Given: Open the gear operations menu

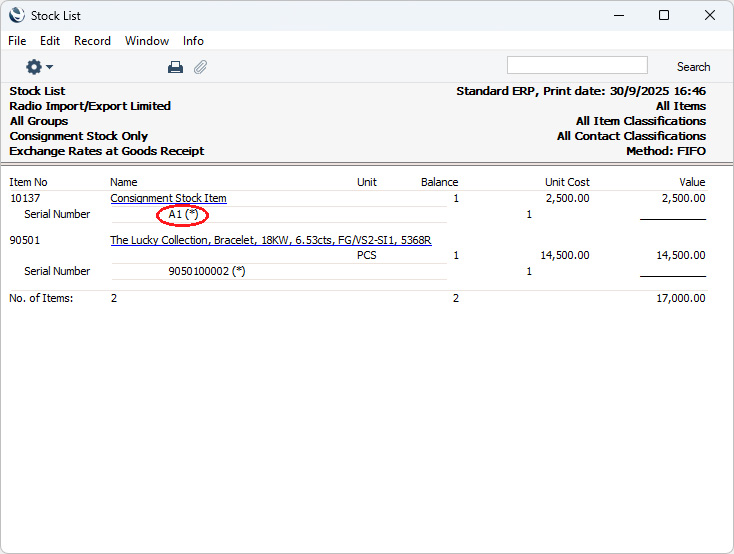Looking at the screenshot, I should click(x=39, y=67).
